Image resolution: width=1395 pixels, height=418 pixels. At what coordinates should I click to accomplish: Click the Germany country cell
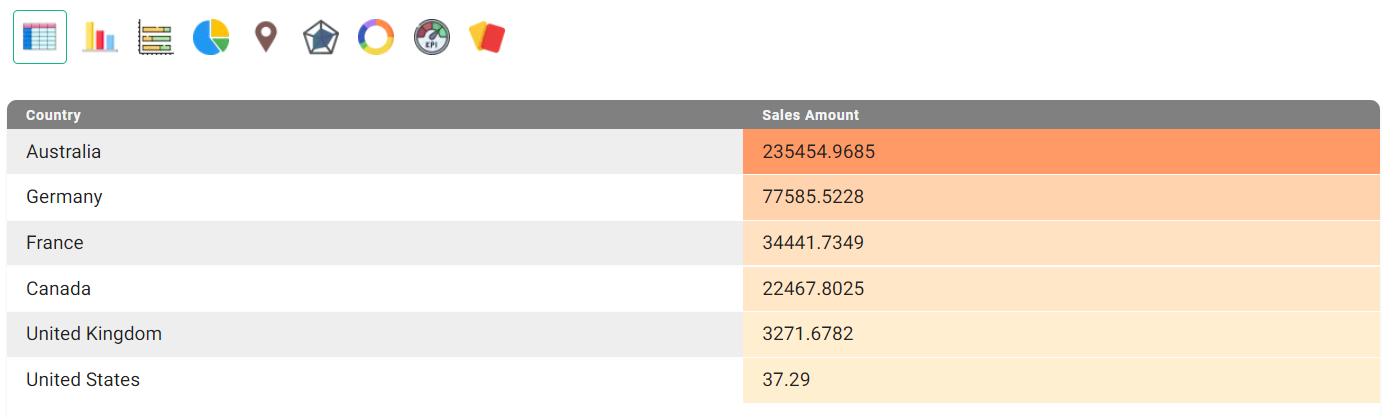click(375, 197)
